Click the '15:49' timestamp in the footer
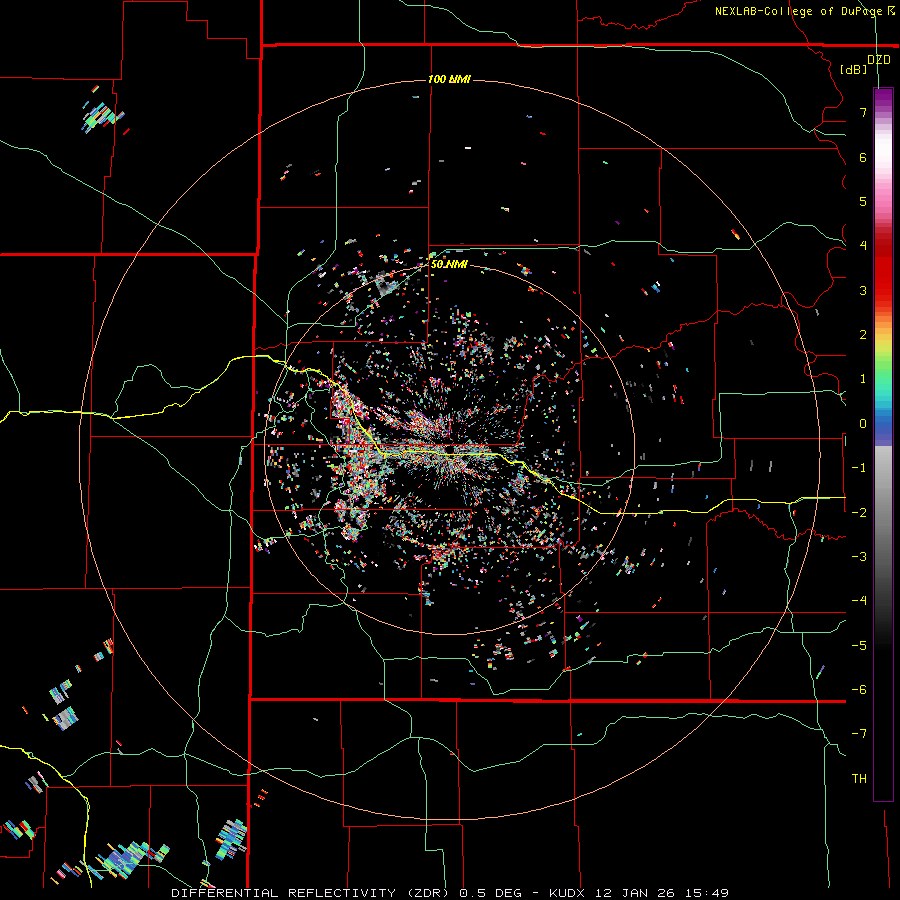The width and height of the screenshot is (900, 900). (706, 893)
